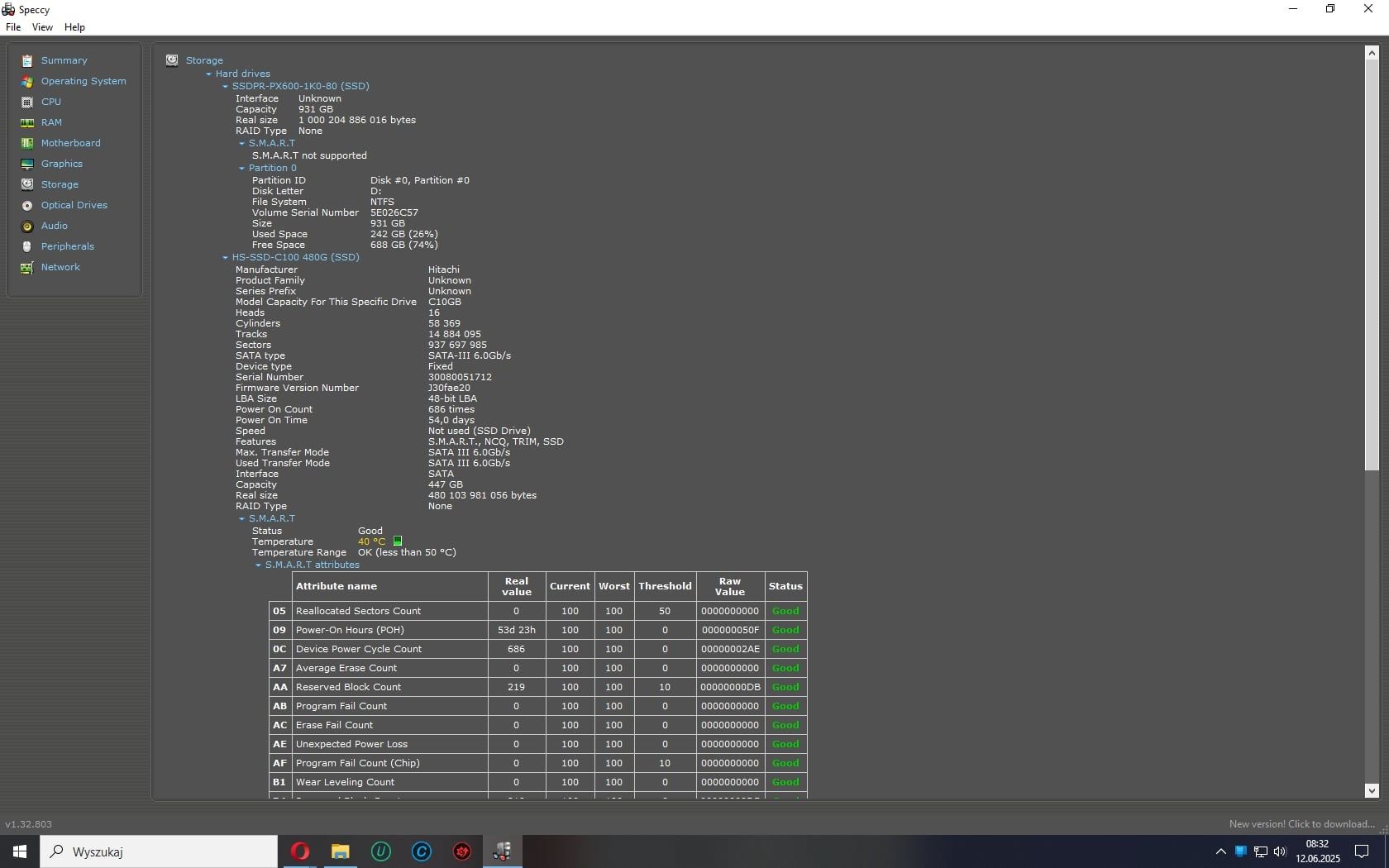The image size is (1389, 868).
Task: Open the notification center icon
Action: (x=1362, y=851)
